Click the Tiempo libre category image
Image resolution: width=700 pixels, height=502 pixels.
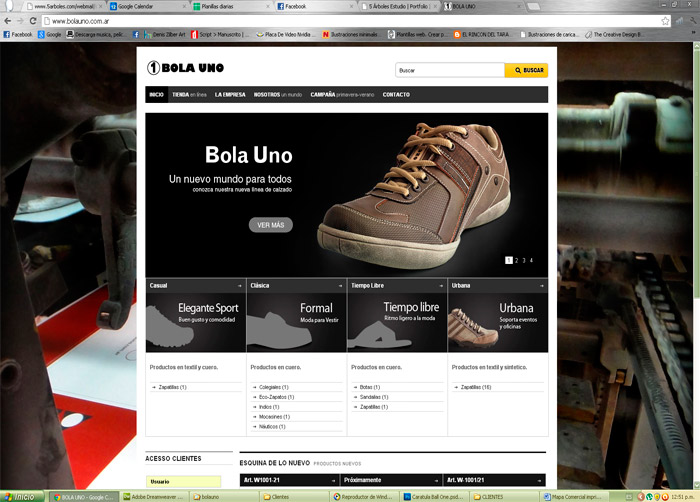397,322
